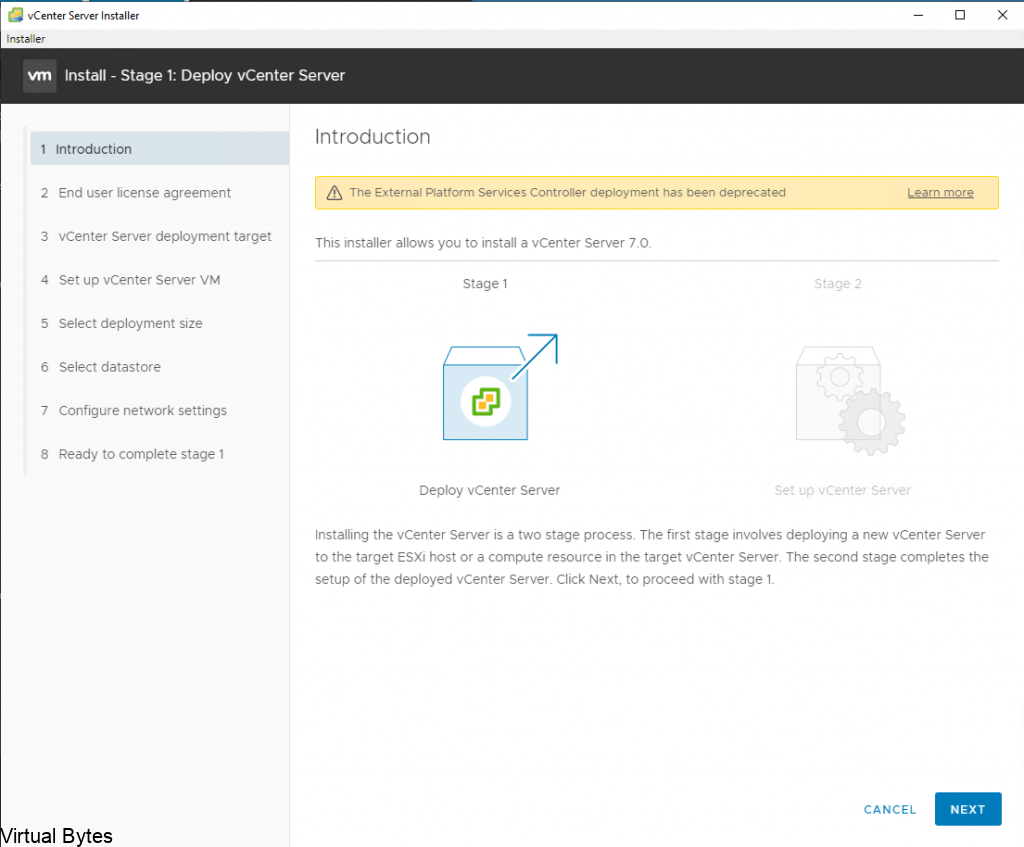Maximize the installer window

960,15
